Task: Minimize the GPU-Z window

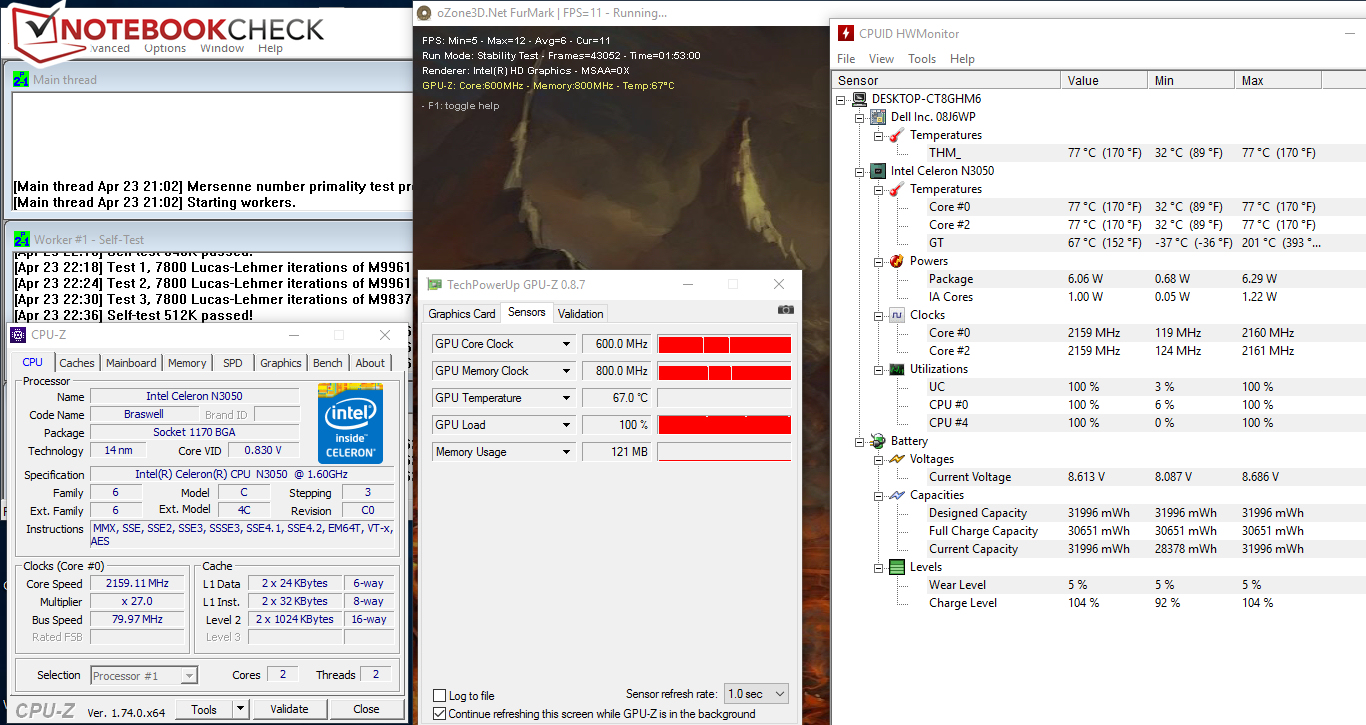Action: (687, 285)
